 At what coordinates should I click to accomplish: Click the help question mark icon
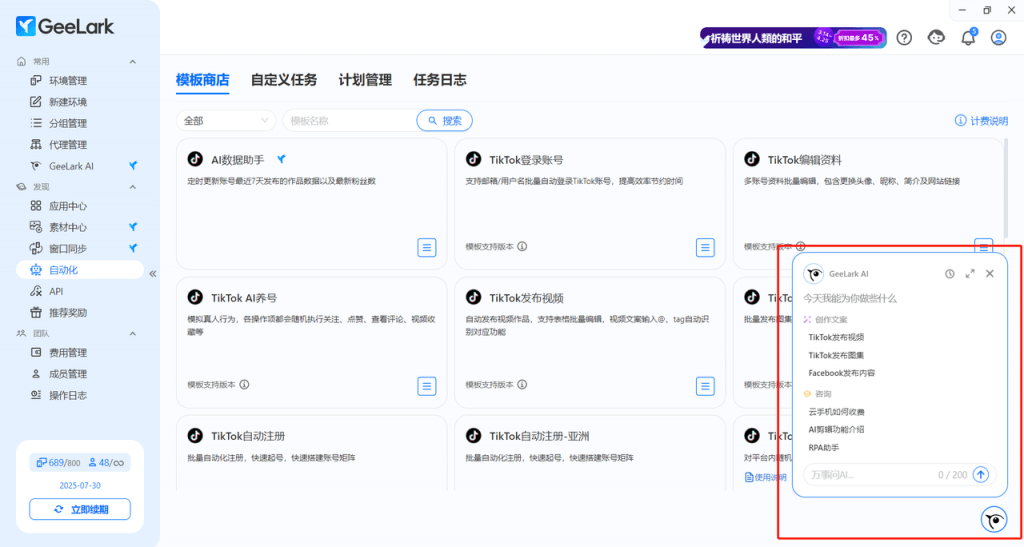coord(904,38)
